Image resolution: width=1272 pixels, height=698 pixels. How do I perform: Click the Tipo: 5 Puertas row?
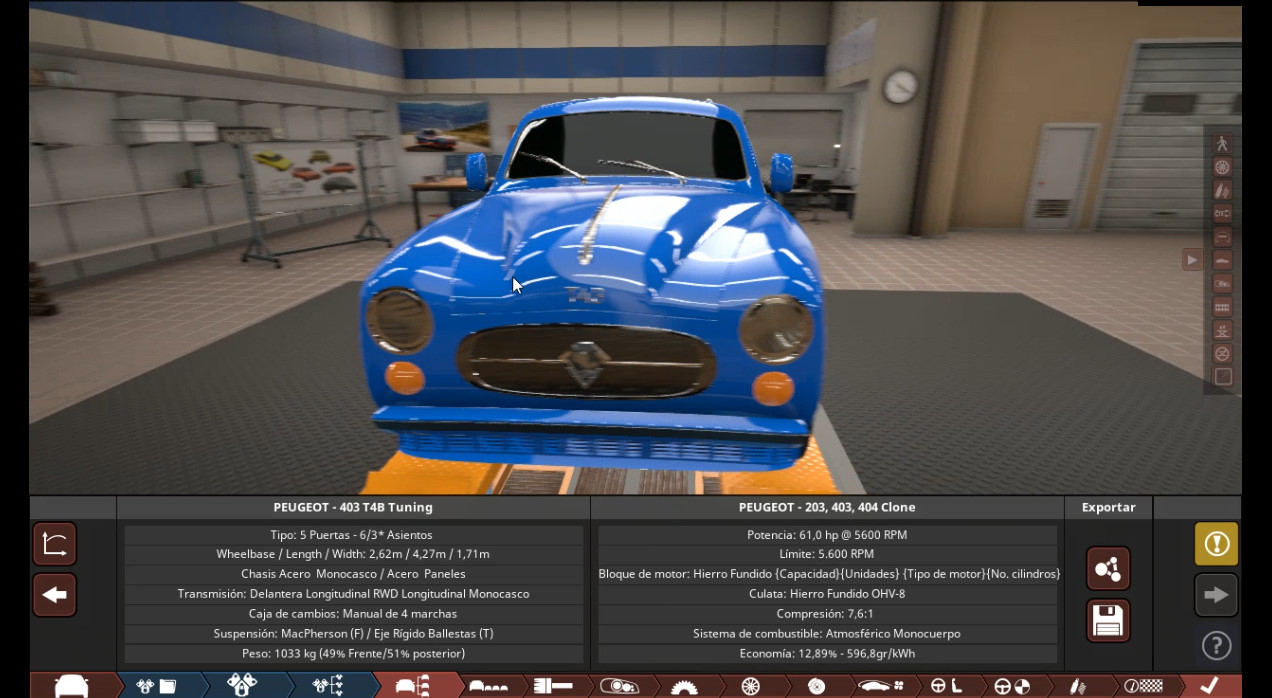pyautogui.click(x=353, y=535)
